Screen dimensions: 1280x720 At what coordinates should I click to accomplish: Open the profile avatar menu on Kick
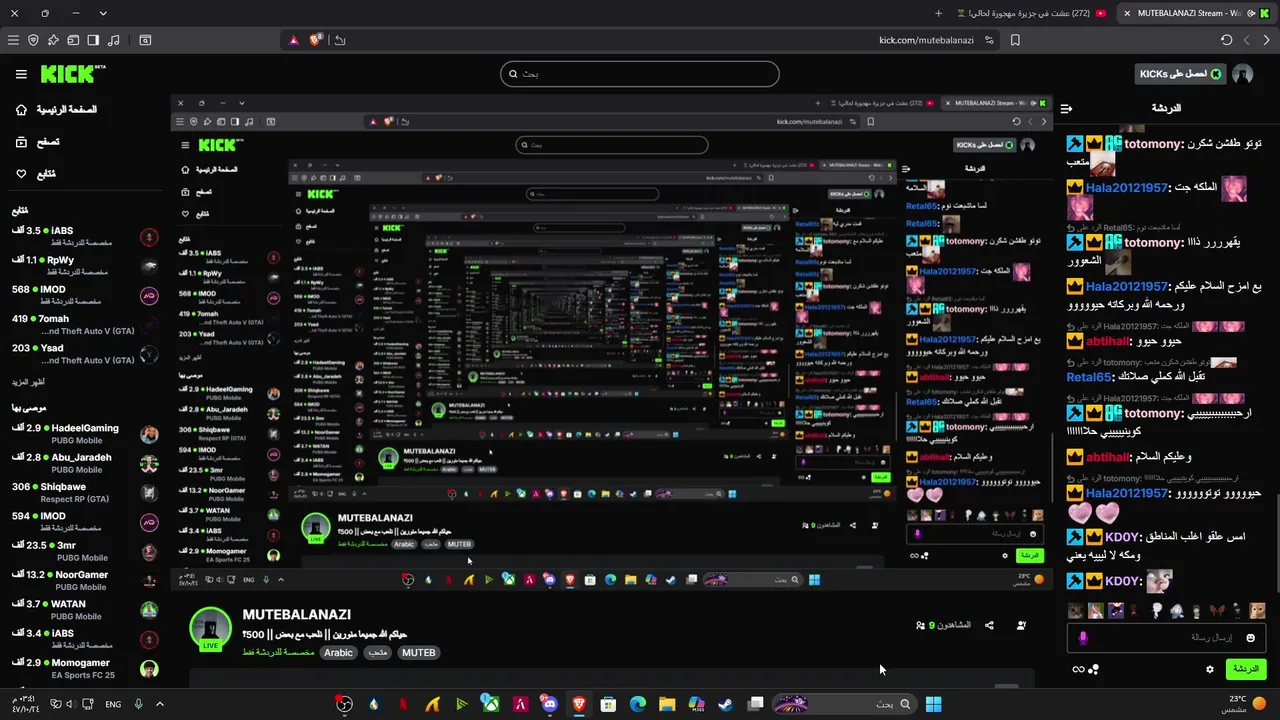click(x=1243, y=74)
